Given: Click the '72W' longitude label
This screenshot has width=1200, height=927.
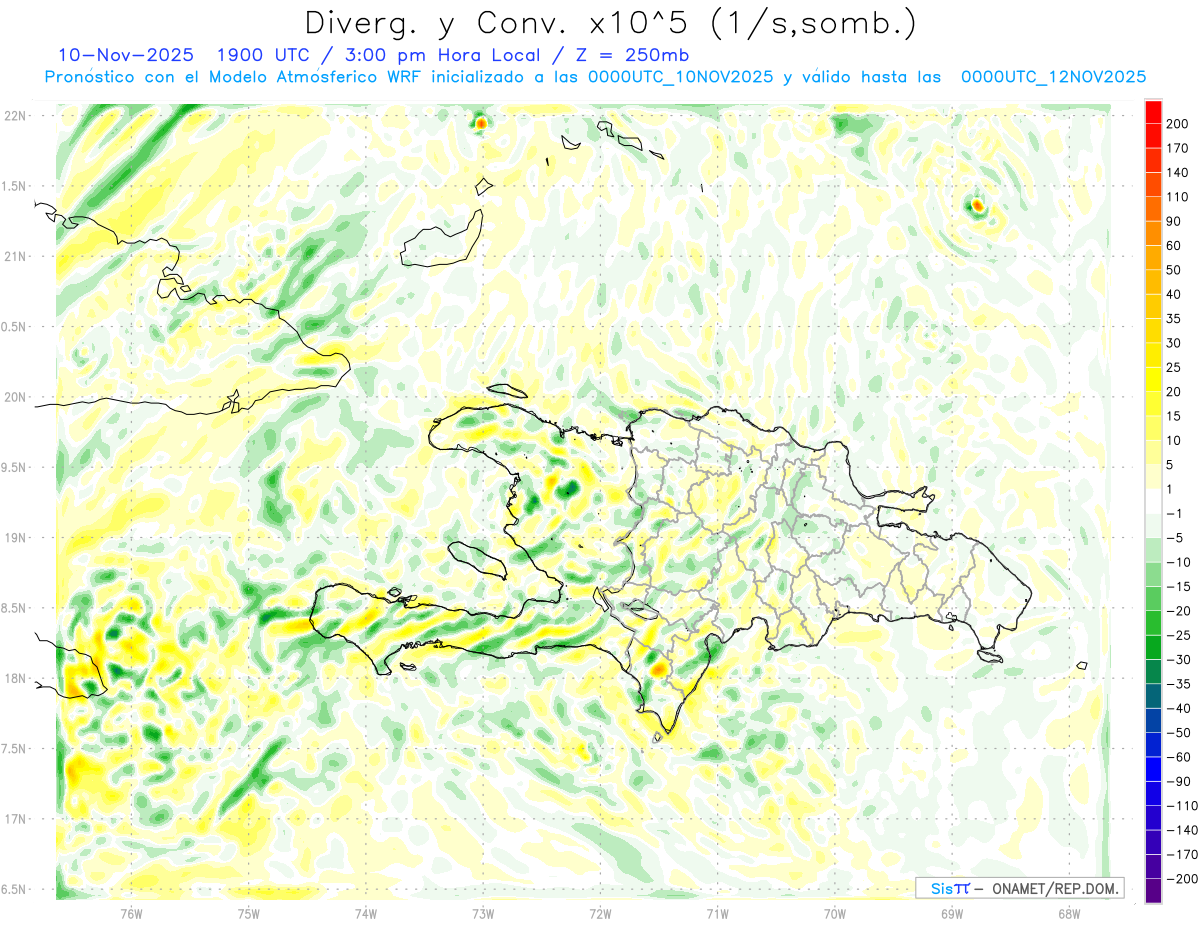Looking at the screenshot, I should coord(600,914).
